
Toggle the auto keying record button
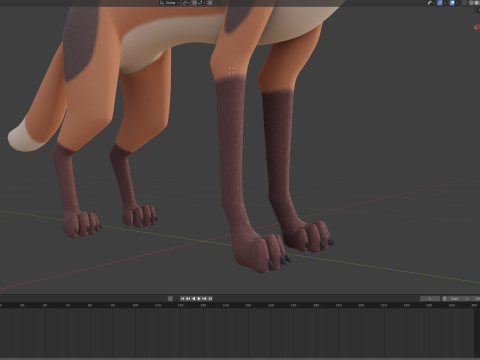click(170, 299)
